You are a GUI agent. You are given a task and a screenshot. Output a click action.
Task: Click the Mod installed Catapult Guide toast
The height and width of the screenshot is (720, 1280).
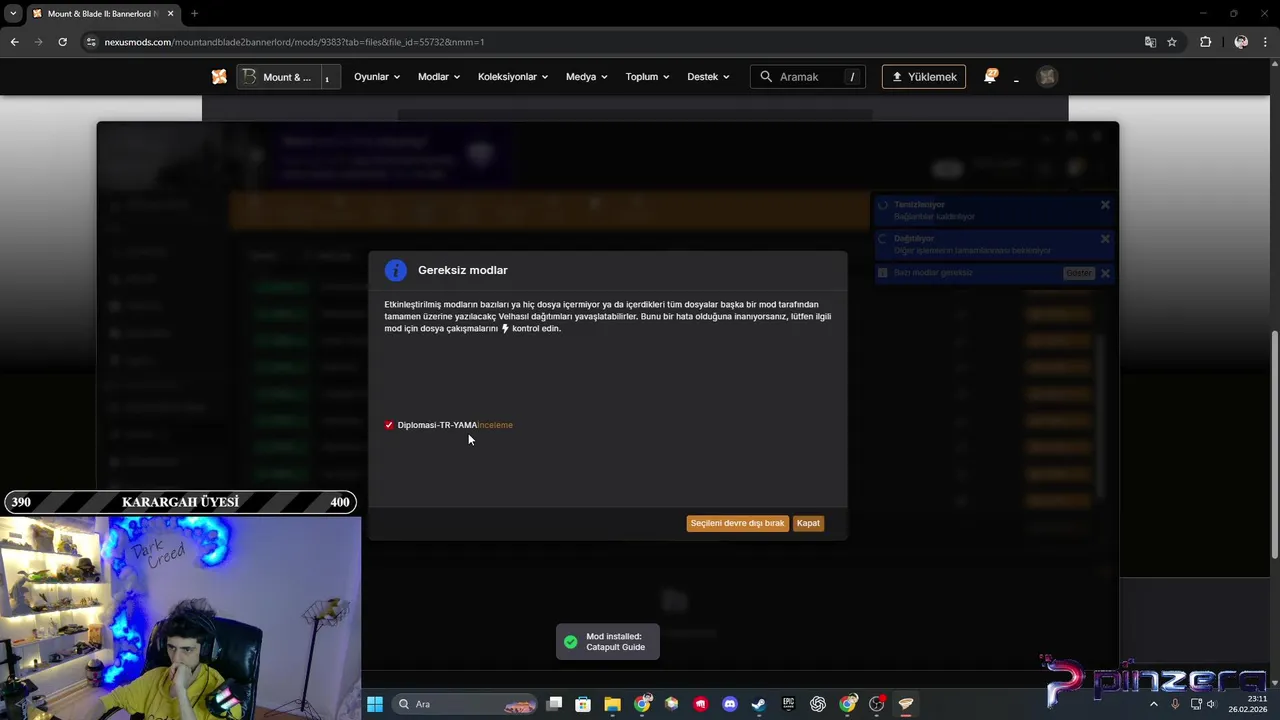coord(608,642)
